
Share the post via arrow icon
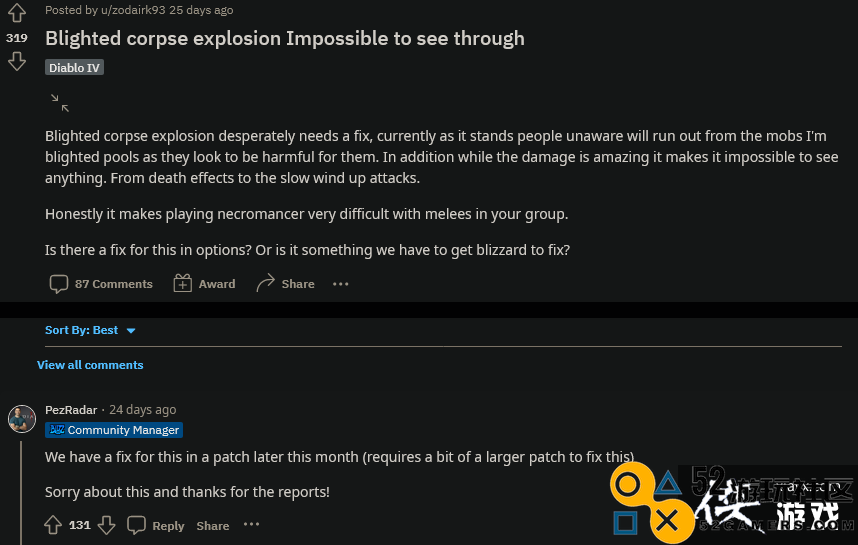click(285, 284)
